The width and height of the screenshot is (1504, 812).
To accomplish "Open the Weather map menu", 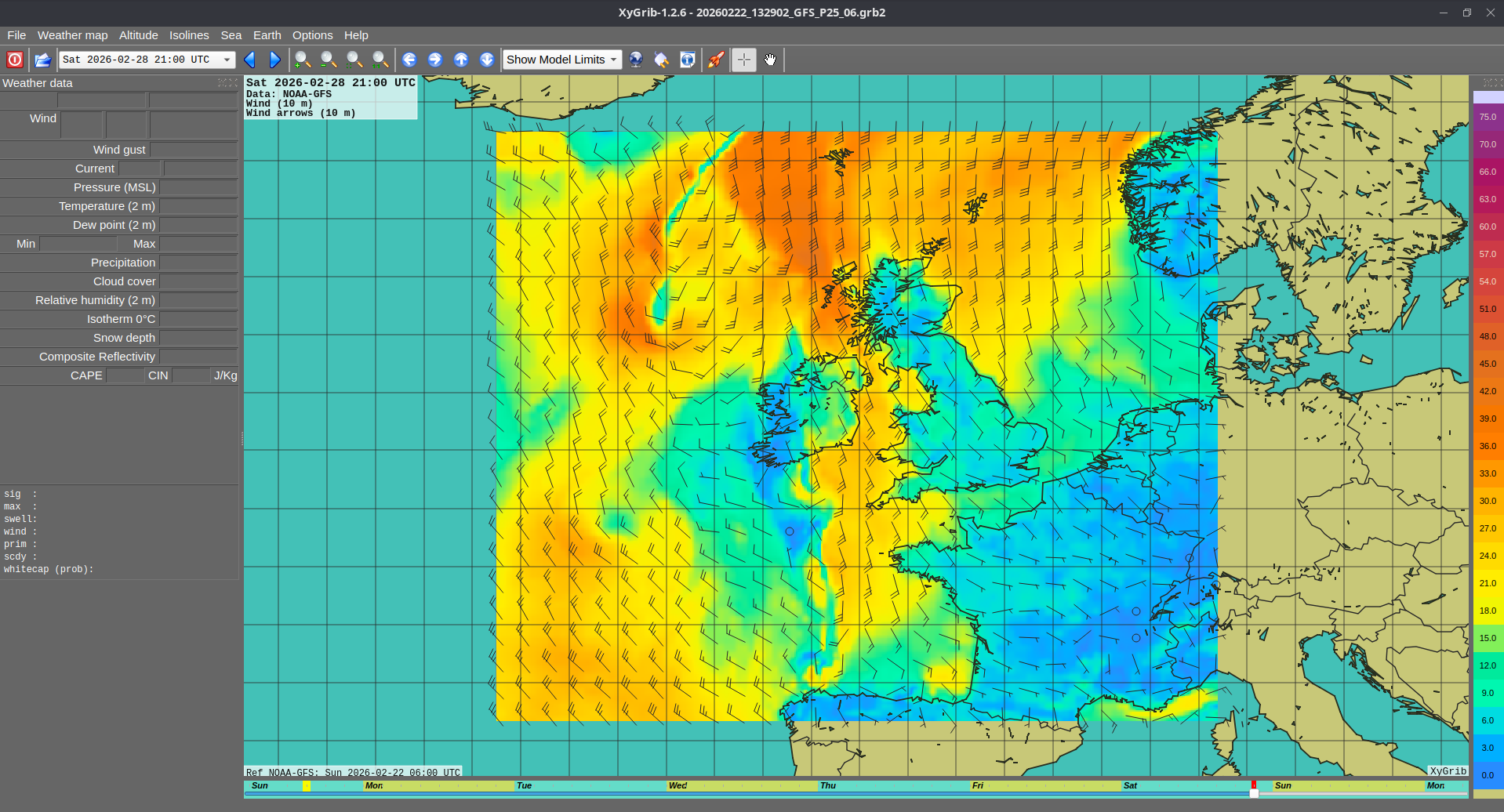I will click(x=72, y=35).
